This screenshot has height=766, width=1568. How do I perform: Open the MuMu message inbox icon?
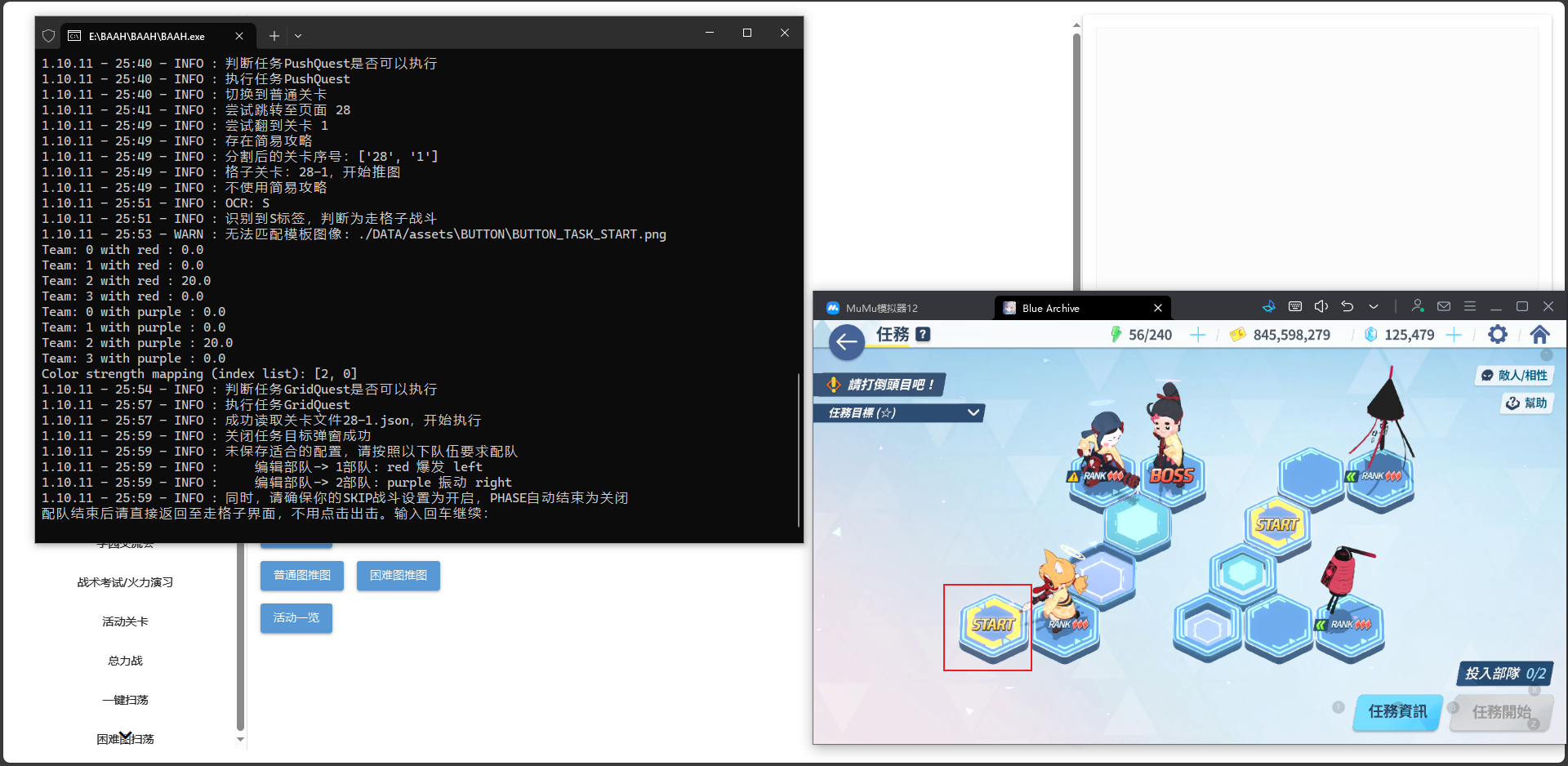click(1443, 305)
